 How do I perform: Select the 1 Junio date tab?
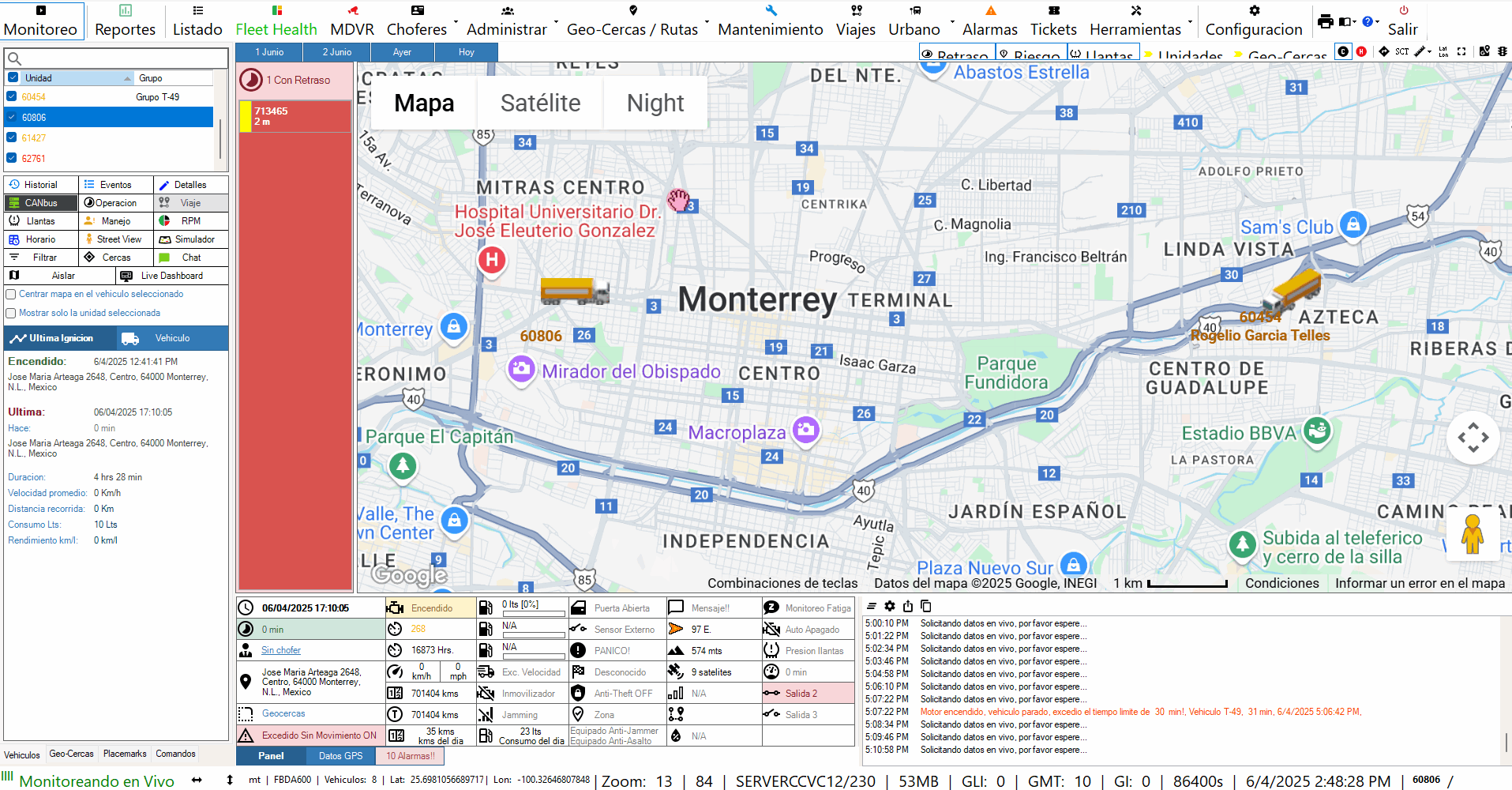tap(269, 52)
